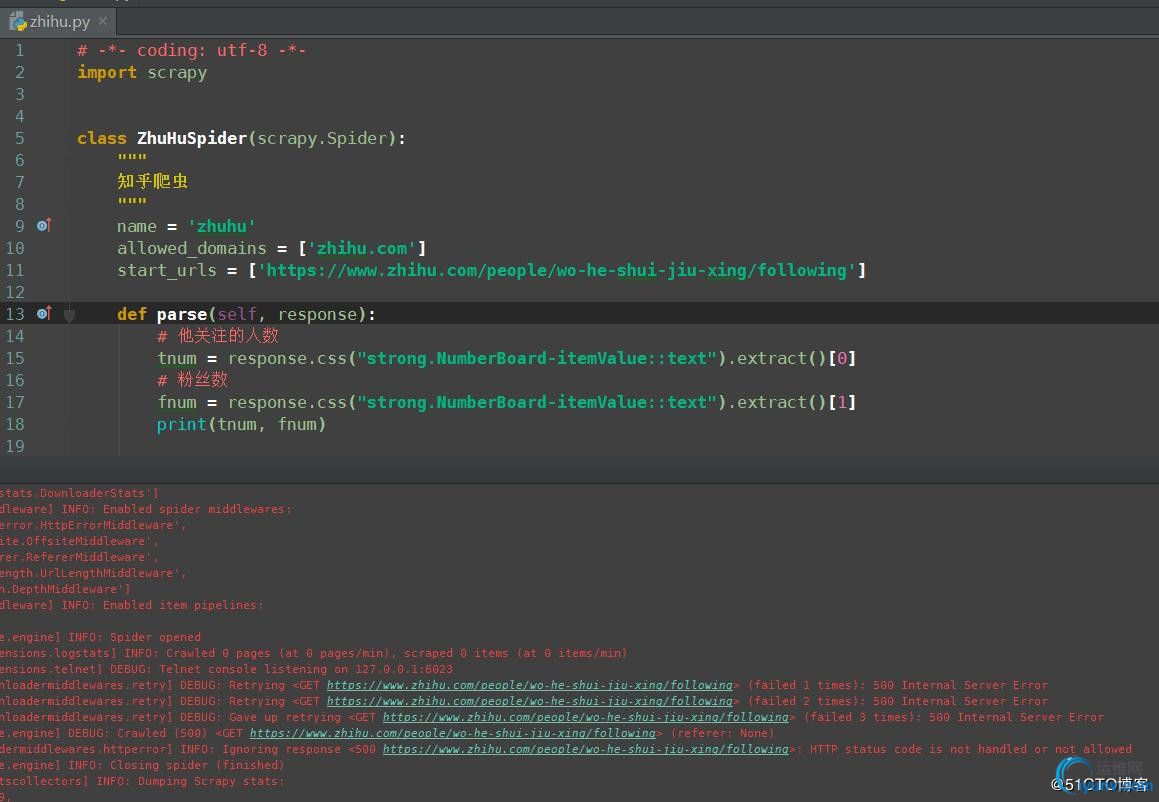This screenshot has width=1159, height=802.
Task: Open the URL in 'Ignoring response' log line
Action: (x=585, y=749)
